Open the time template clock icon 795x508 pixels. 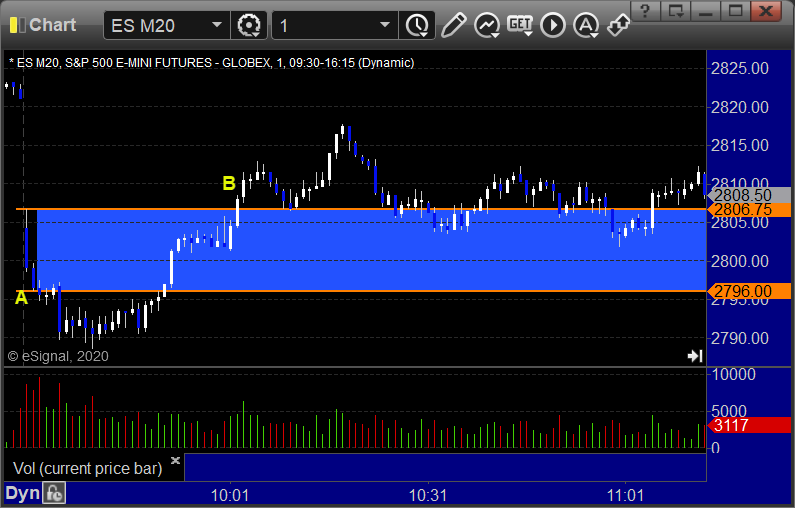click(417, 25)
